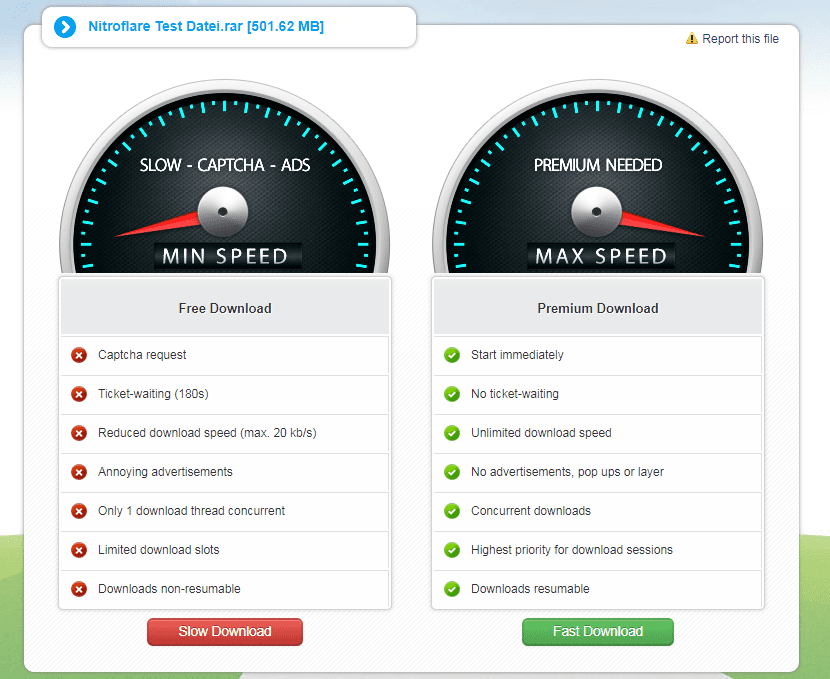Click the Start immediately text

pos(517,355)
